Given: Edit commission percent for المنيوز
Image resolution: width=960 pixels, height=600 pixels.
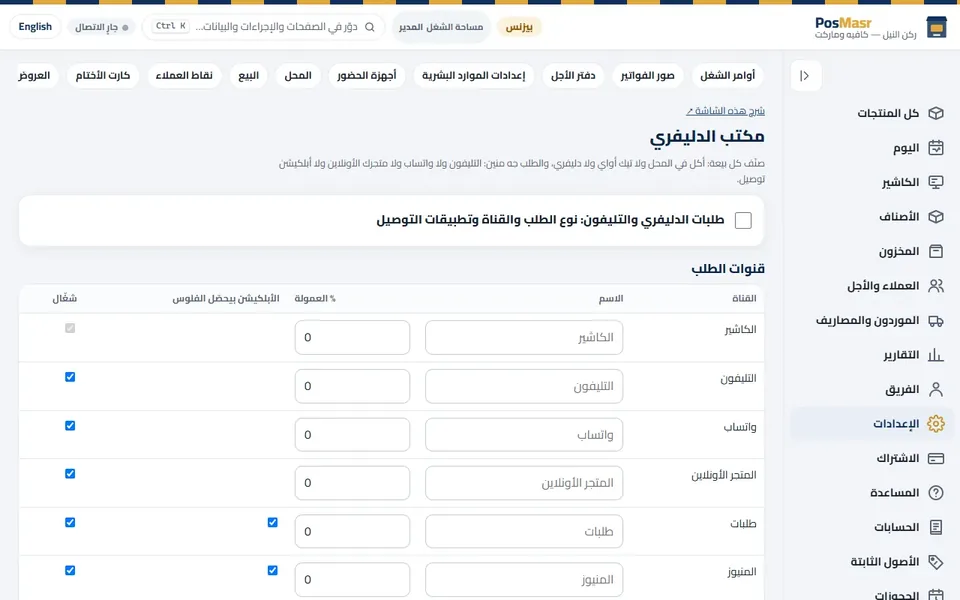Looking at the screenshot, I should coord(352,580).
